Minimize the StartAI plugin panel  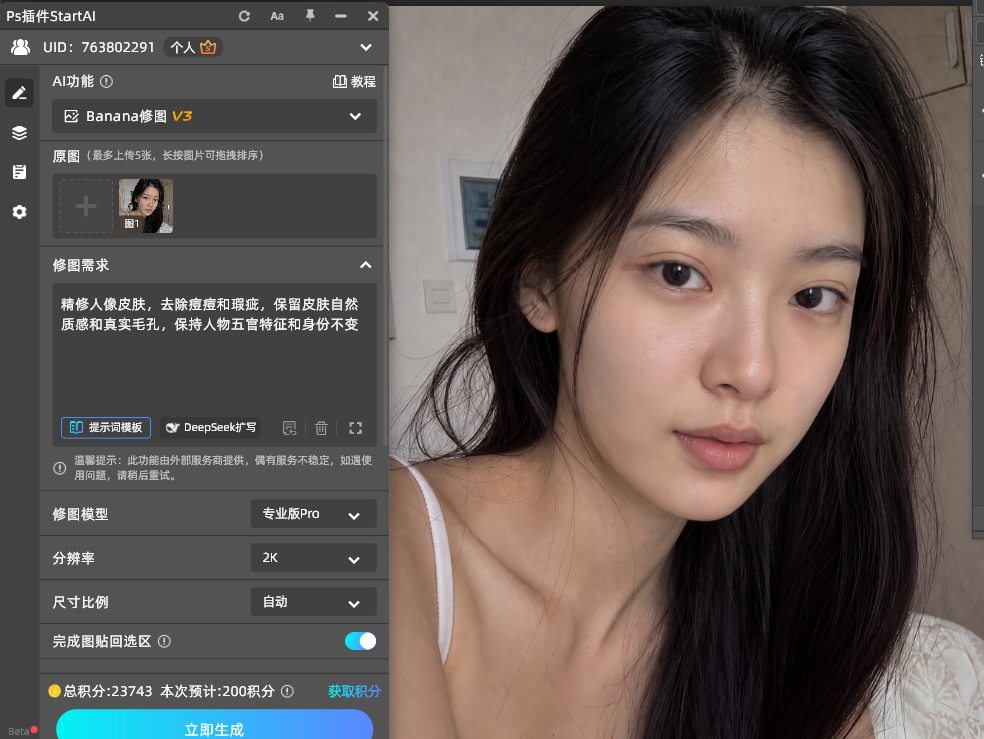click(x=341, y=16)
